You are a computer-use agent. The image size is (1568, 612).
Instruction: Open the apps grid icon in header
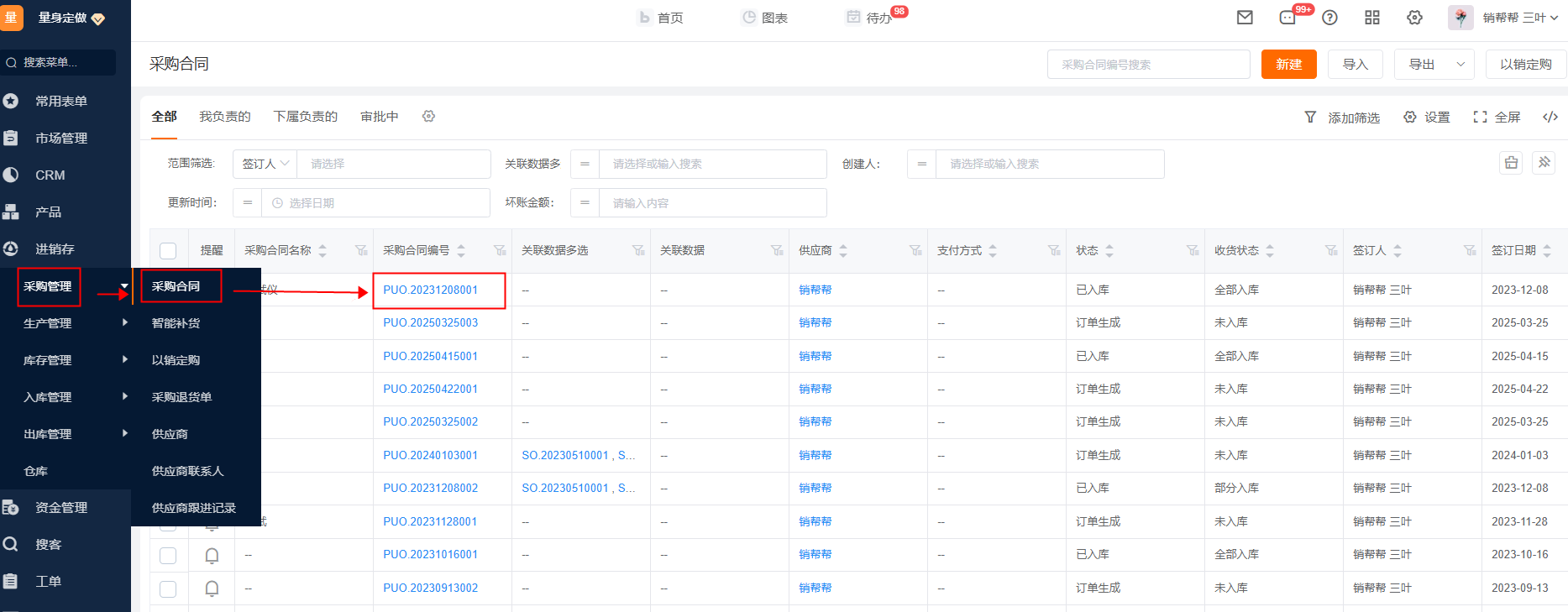coord(1372,18)
